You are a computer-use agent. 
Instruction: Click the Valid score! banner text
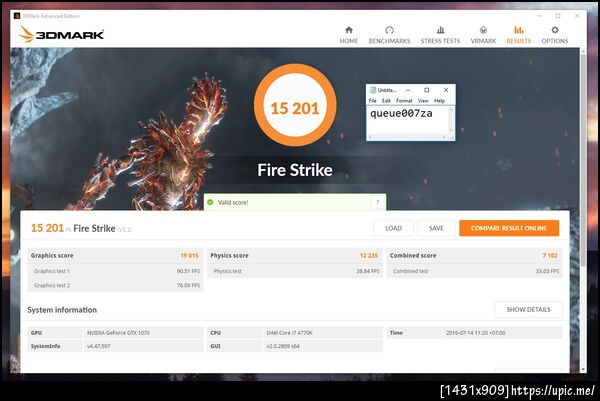tap(233, 202)
